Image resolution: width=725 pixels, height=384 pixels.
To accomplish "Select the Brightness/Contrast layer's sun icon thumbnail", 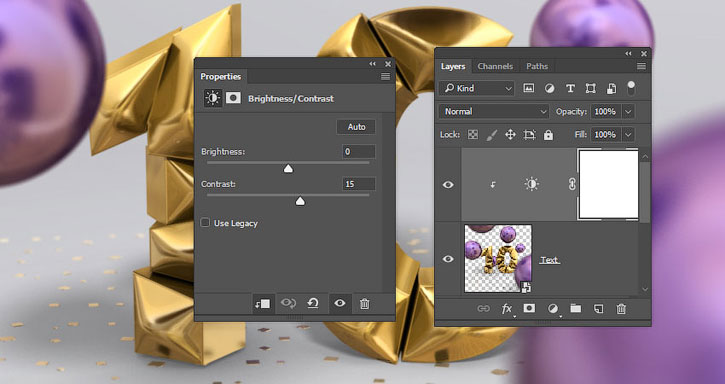I will [531, 184].
